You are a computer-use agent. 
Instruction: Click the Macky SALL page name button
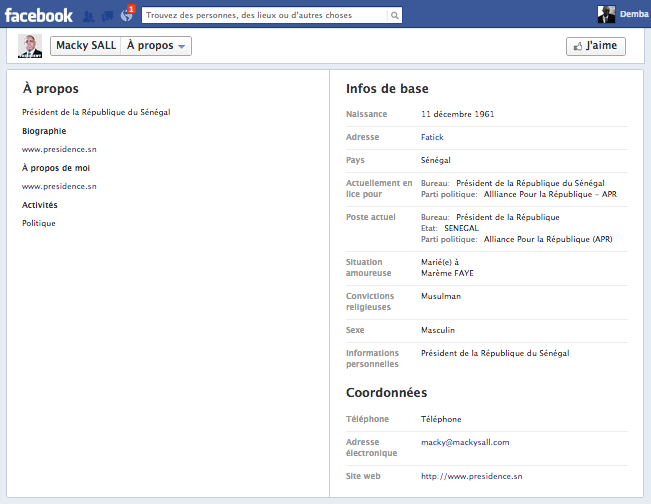point(86,45)
